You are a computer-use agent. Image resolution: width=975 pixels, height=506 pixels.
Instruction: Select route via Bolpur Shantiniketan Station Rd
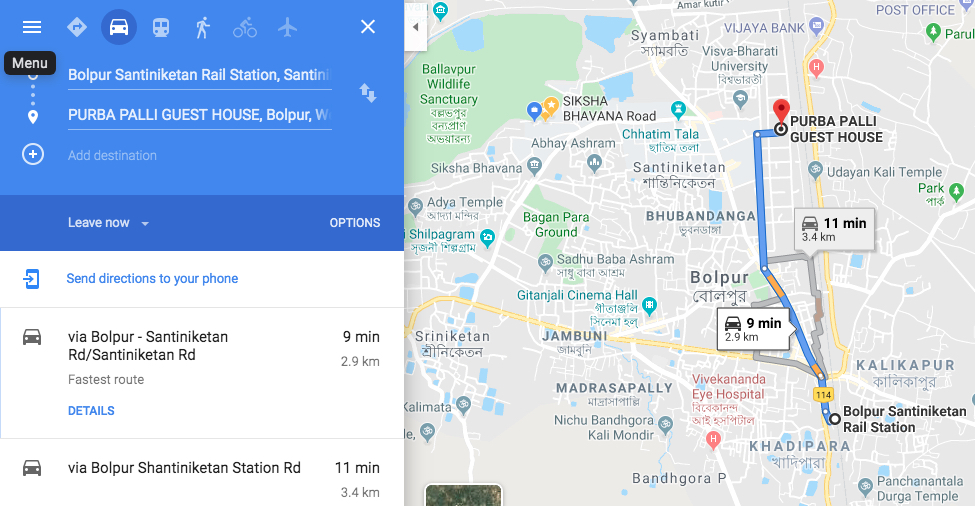(202, 472)
